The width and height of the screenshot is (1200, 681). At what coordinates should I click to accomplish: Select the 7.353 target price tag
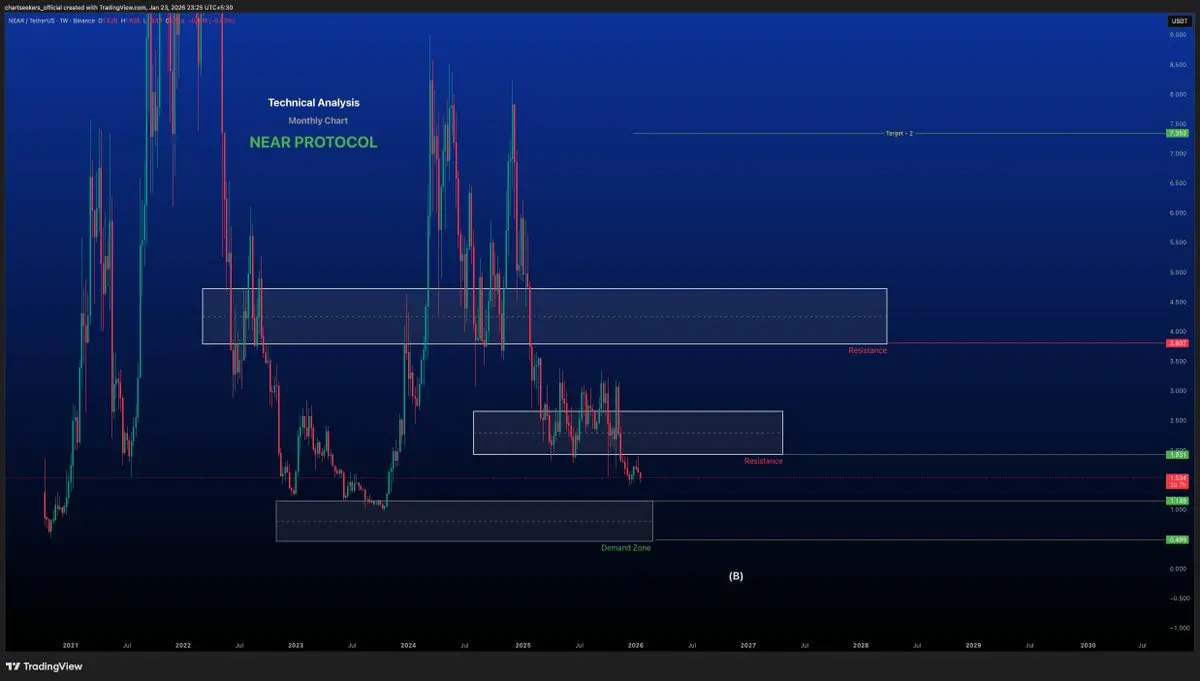1177,133
